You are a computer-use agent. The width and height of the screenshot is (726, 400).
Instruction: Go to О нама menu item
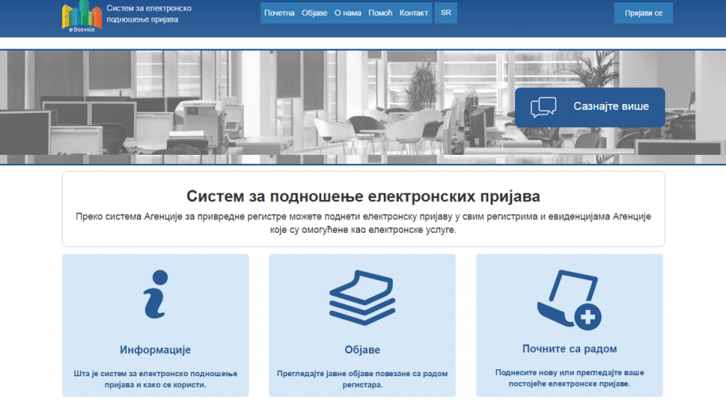point(348,13)
